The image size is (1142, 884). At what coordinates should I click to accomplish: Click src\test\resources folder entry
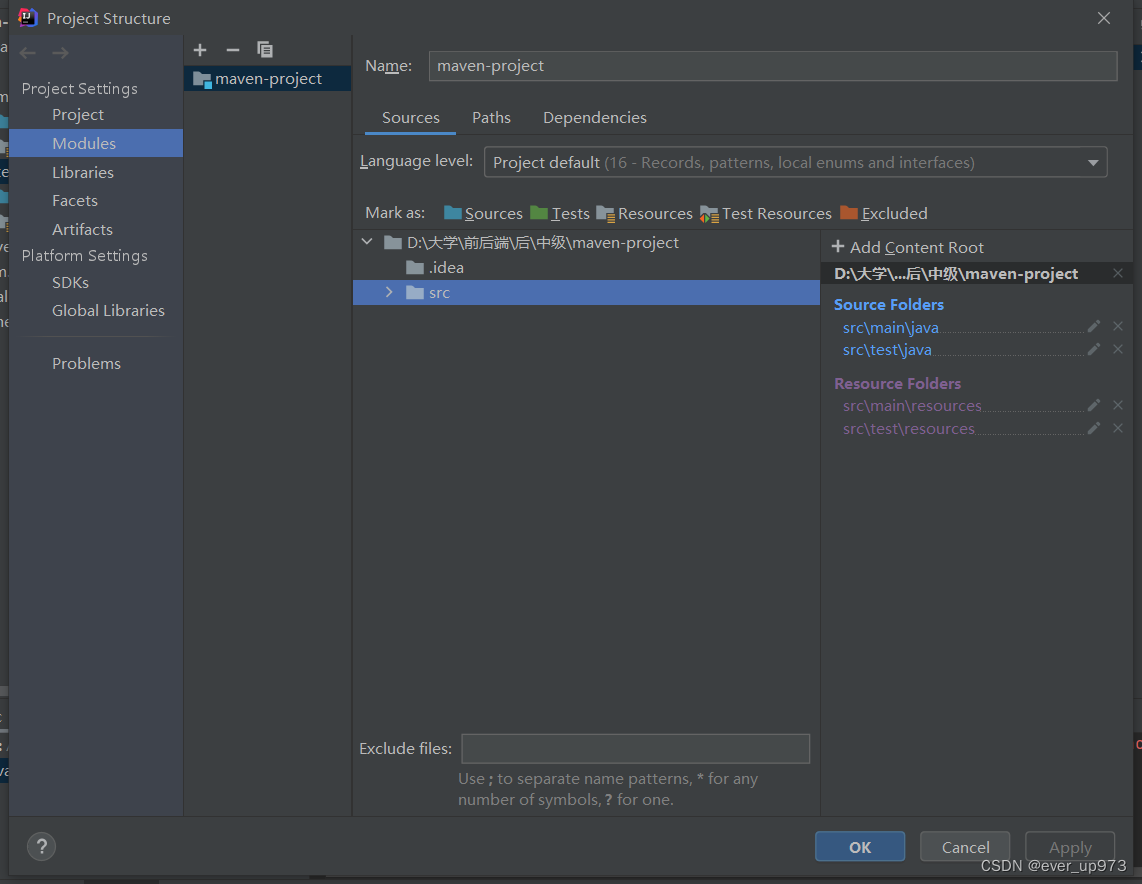908,429
